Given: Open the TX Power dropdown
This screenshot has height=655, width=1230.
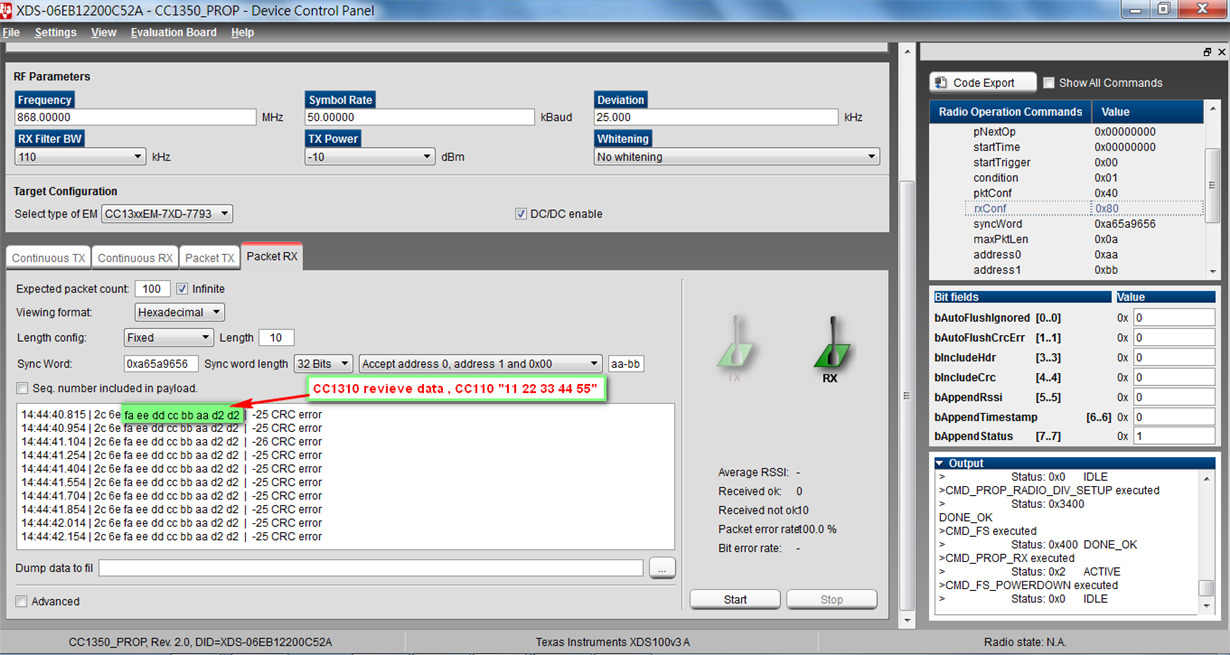Looking at the screenshot, I should 371,156.
